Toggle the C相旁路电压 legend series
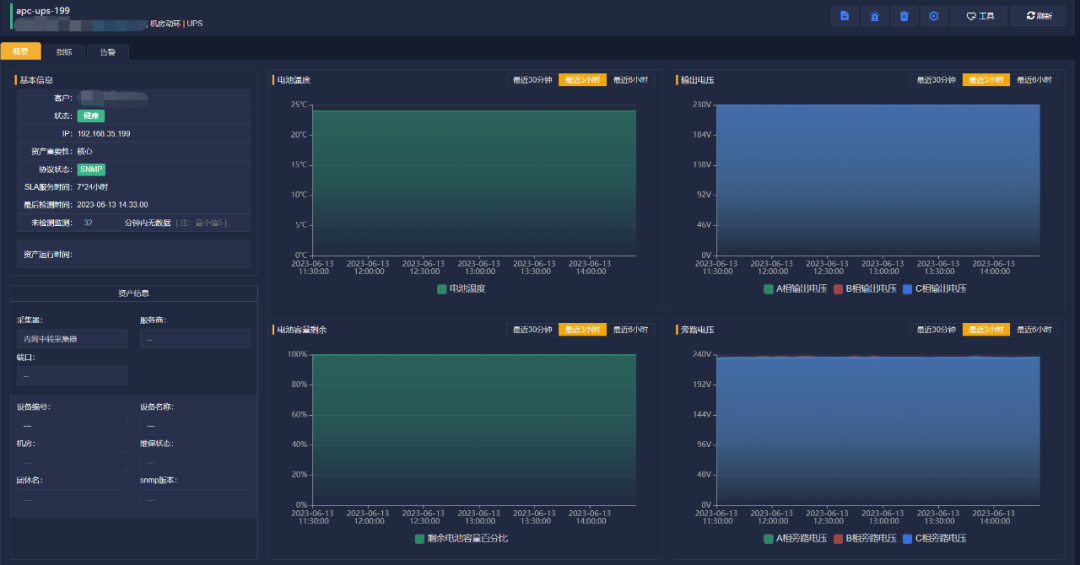Screen dimensions: 1080x565 click(935, 538)
